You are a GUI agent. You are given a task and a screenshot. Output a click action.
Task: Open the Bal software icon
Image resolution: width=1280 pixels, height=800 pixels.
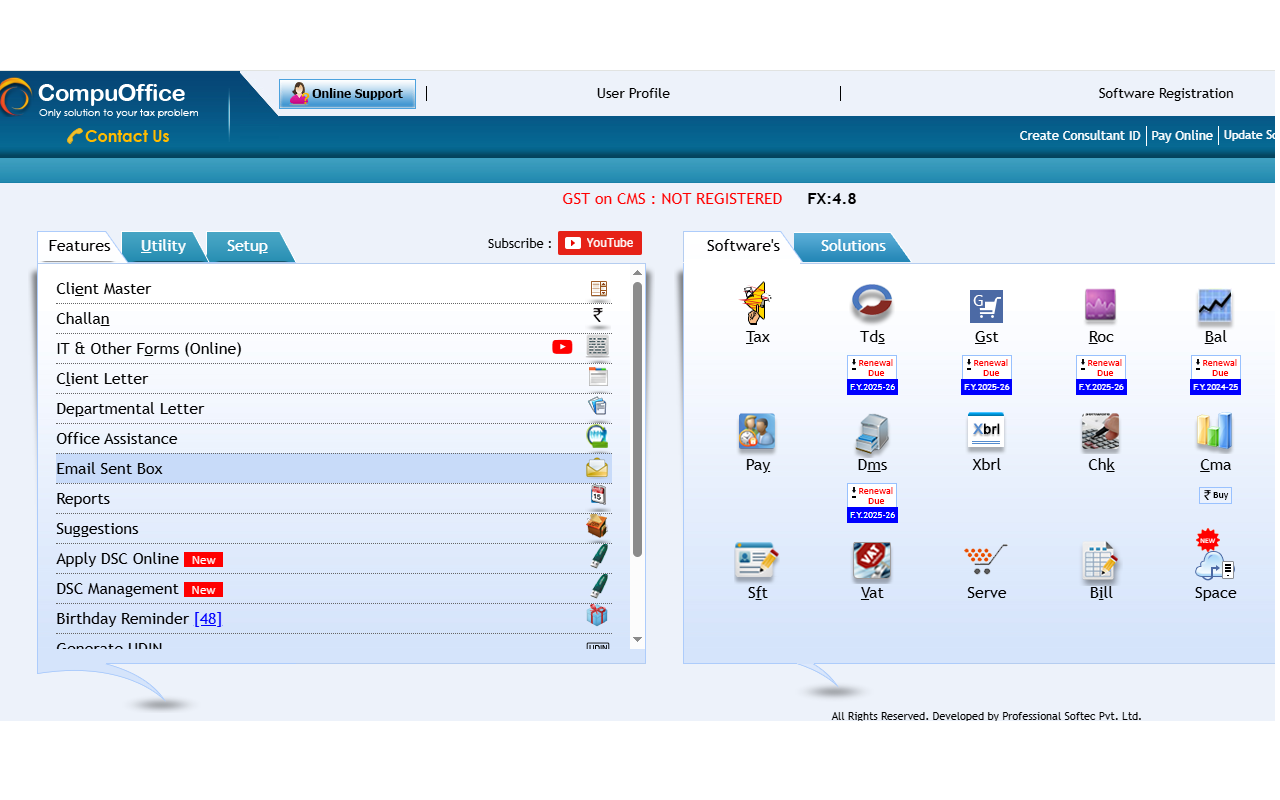1214,305
